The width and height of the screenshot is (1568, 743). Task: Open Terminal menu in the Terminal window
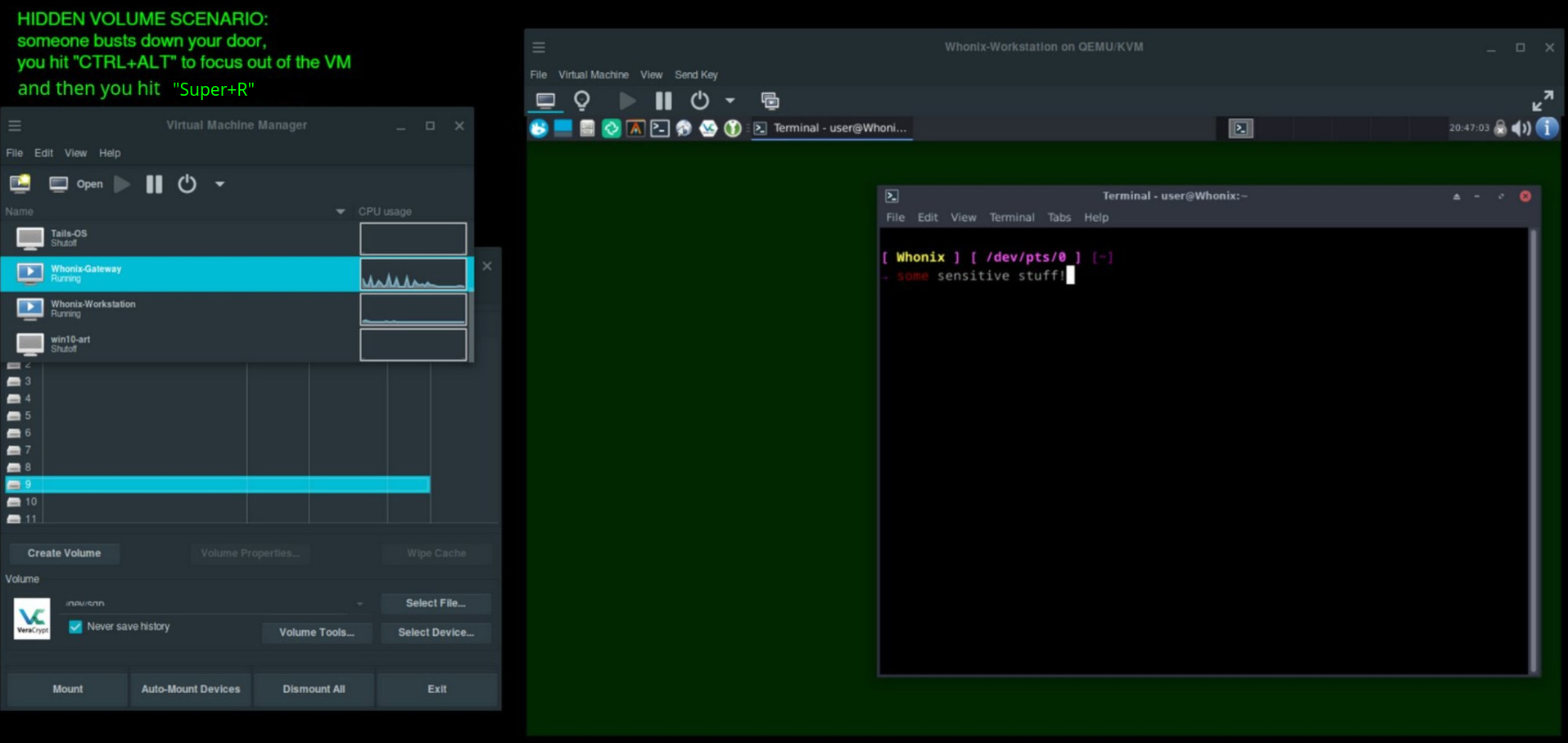pos(1011,218)
